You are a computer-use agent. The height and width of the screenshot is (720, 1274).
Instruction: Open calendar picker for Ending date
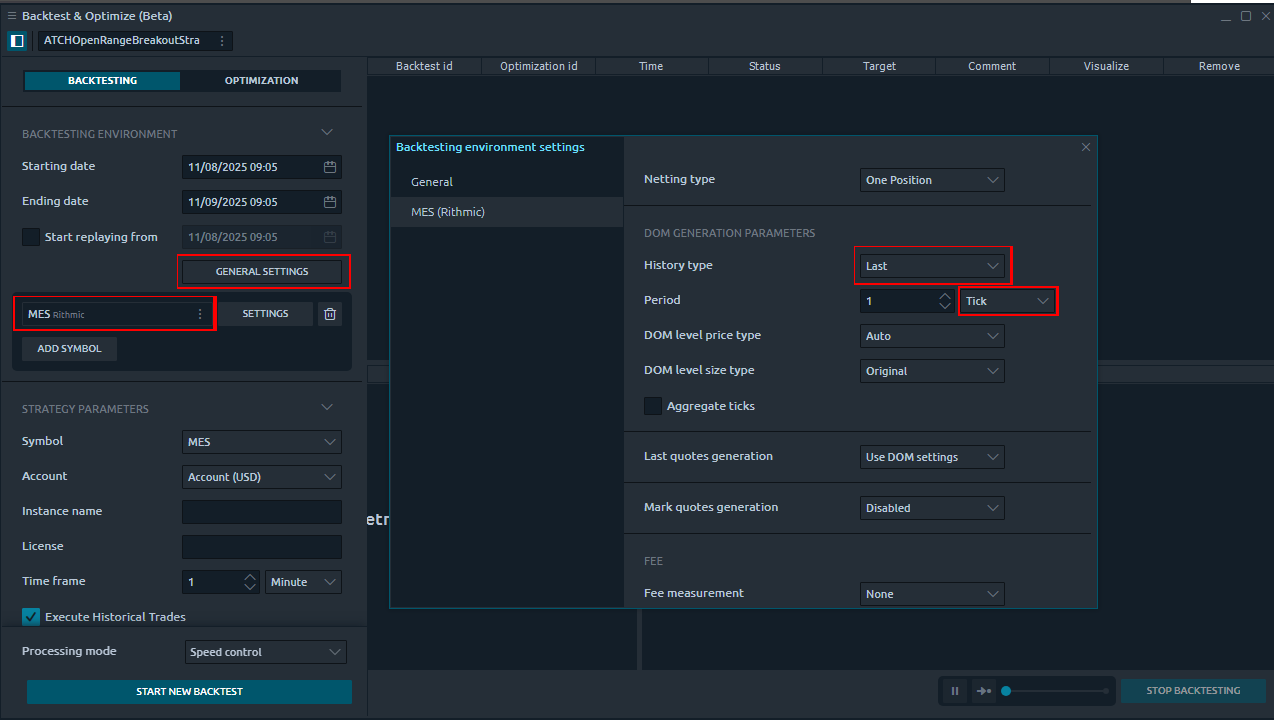[330, 202]
